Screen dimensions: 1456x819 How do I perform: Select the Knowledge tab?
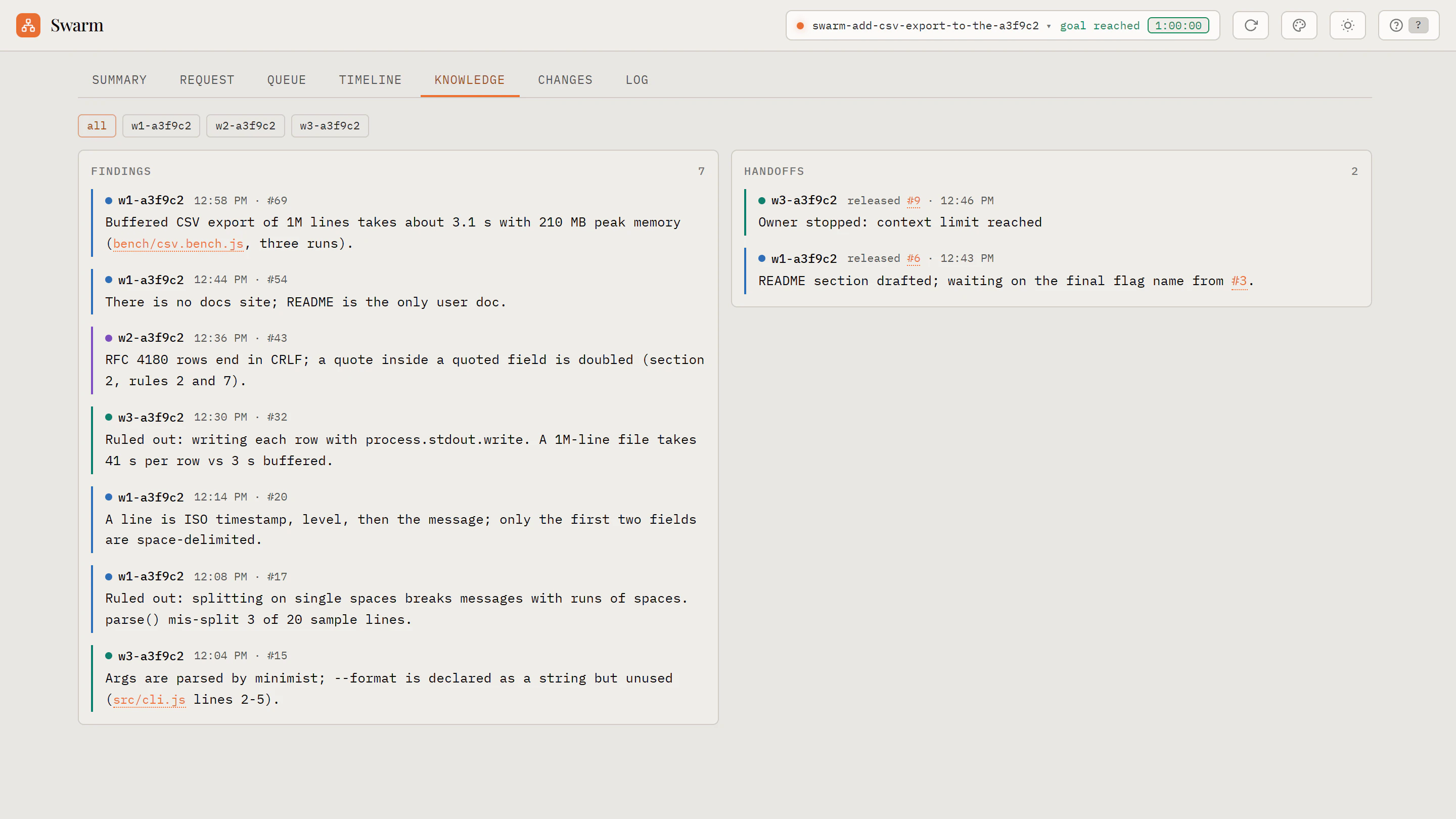[470, 80]
